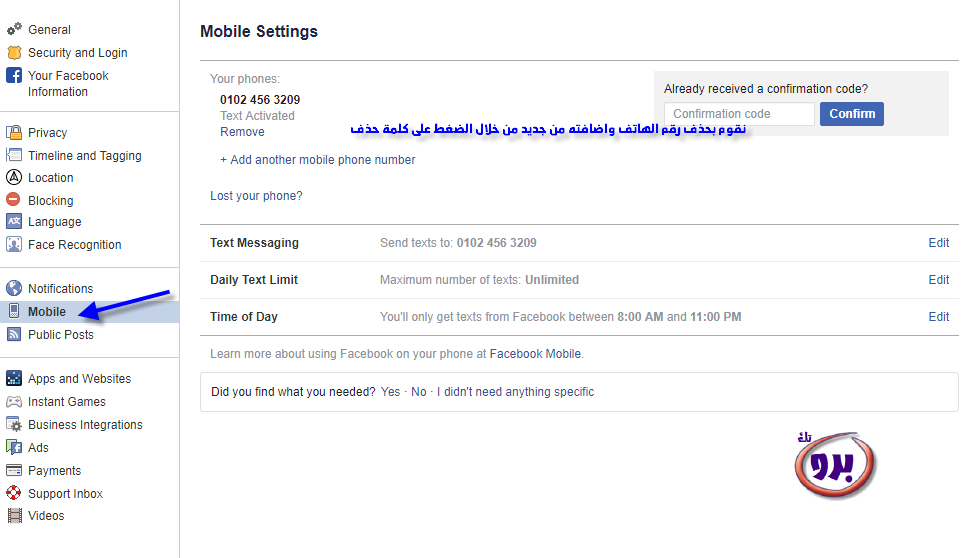
Task: Edit the Text Messaging setting
Action: click(x=938, y=243)
